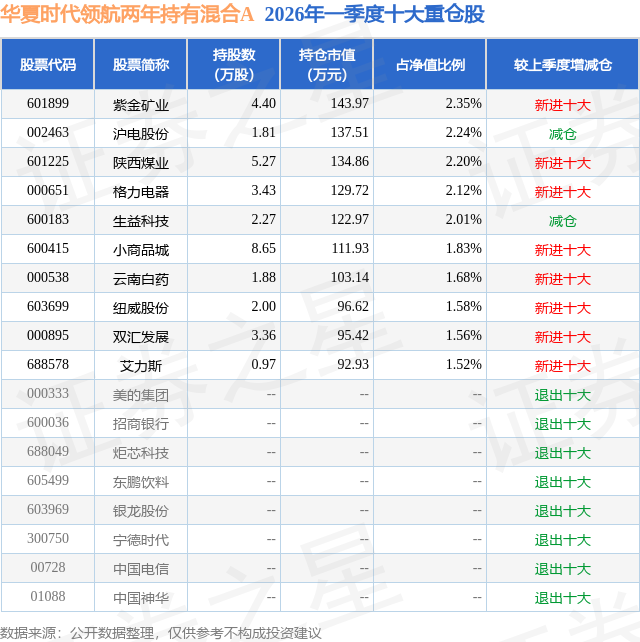640x642 pixels.
Task: Click the stock name 紫金矿业
Action: click(x=140, y=105)
